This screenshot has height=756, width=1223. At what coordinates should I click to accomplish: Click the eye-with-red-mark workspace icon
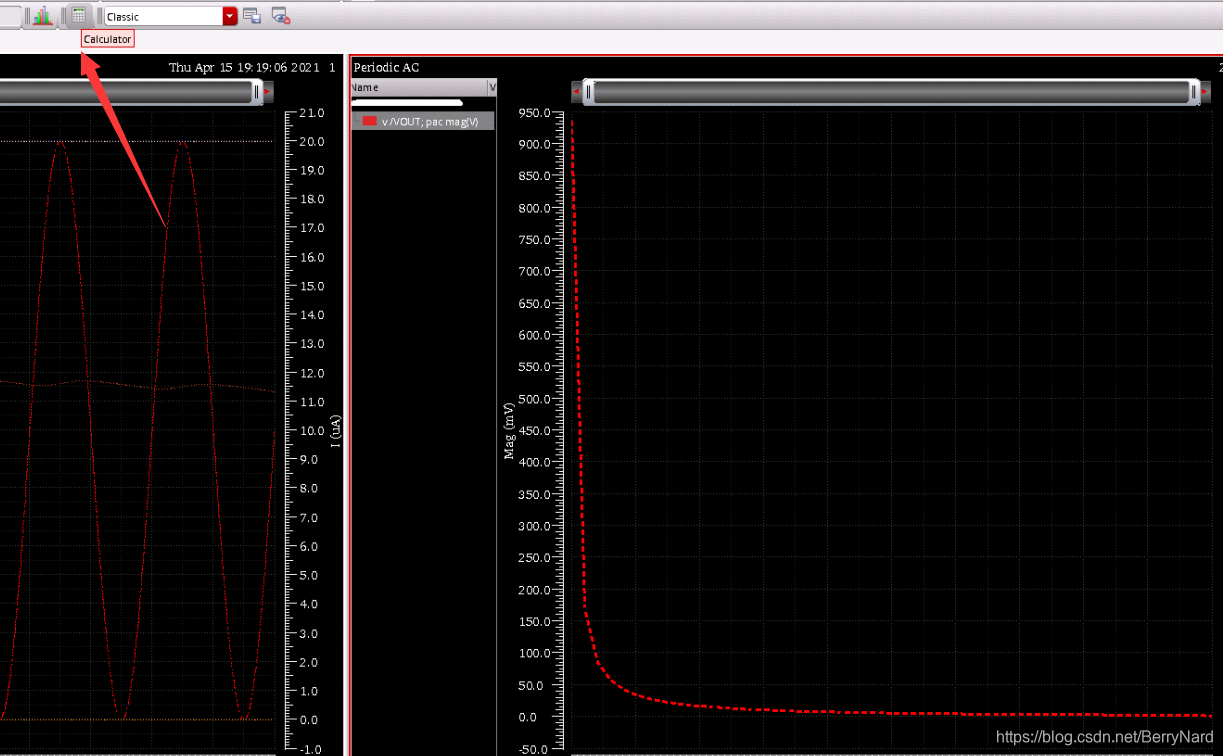click(281, 16)
